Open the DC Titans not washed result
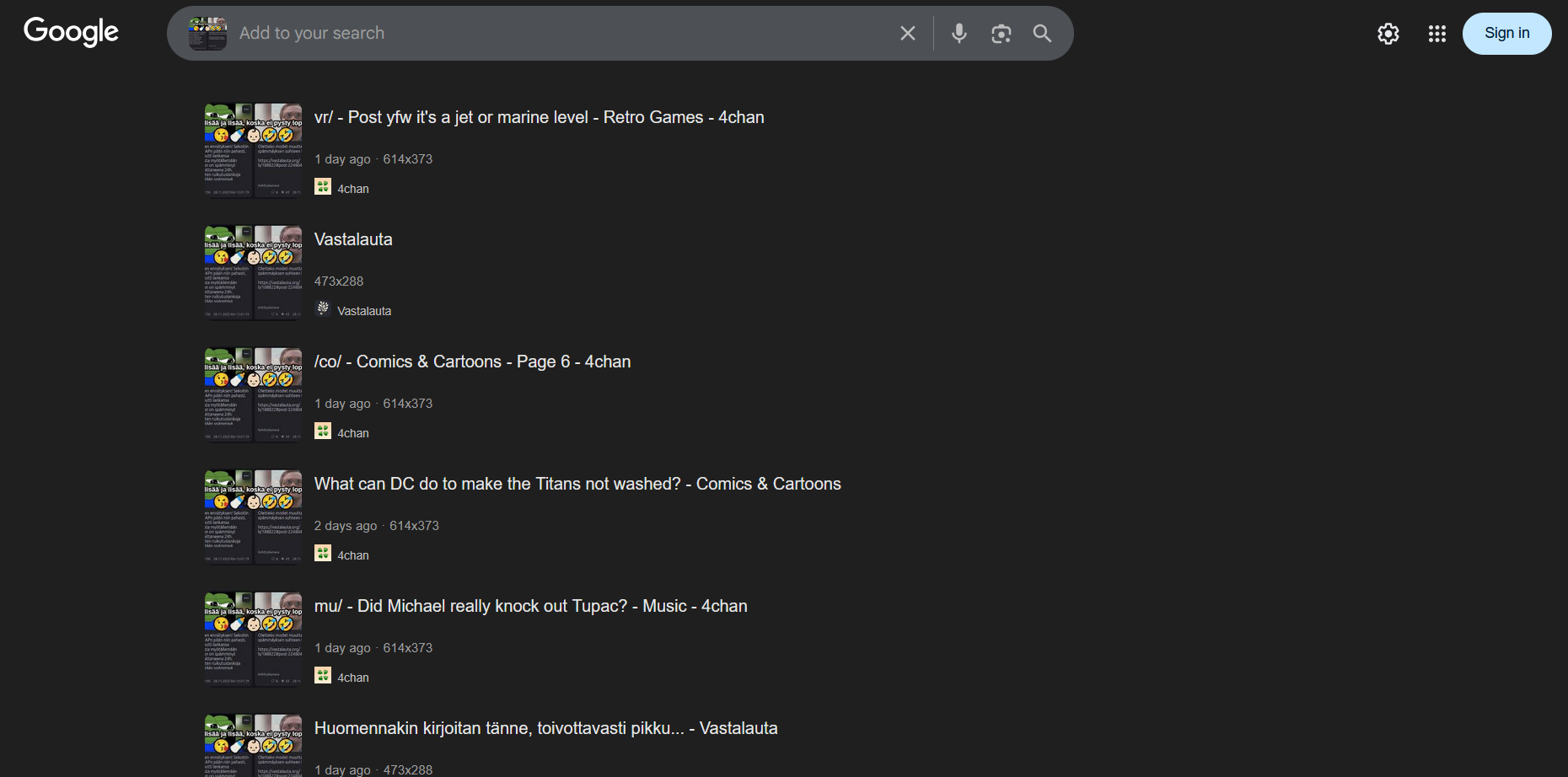Screen dimensions: 1568x777 click(x=577, y=484)
